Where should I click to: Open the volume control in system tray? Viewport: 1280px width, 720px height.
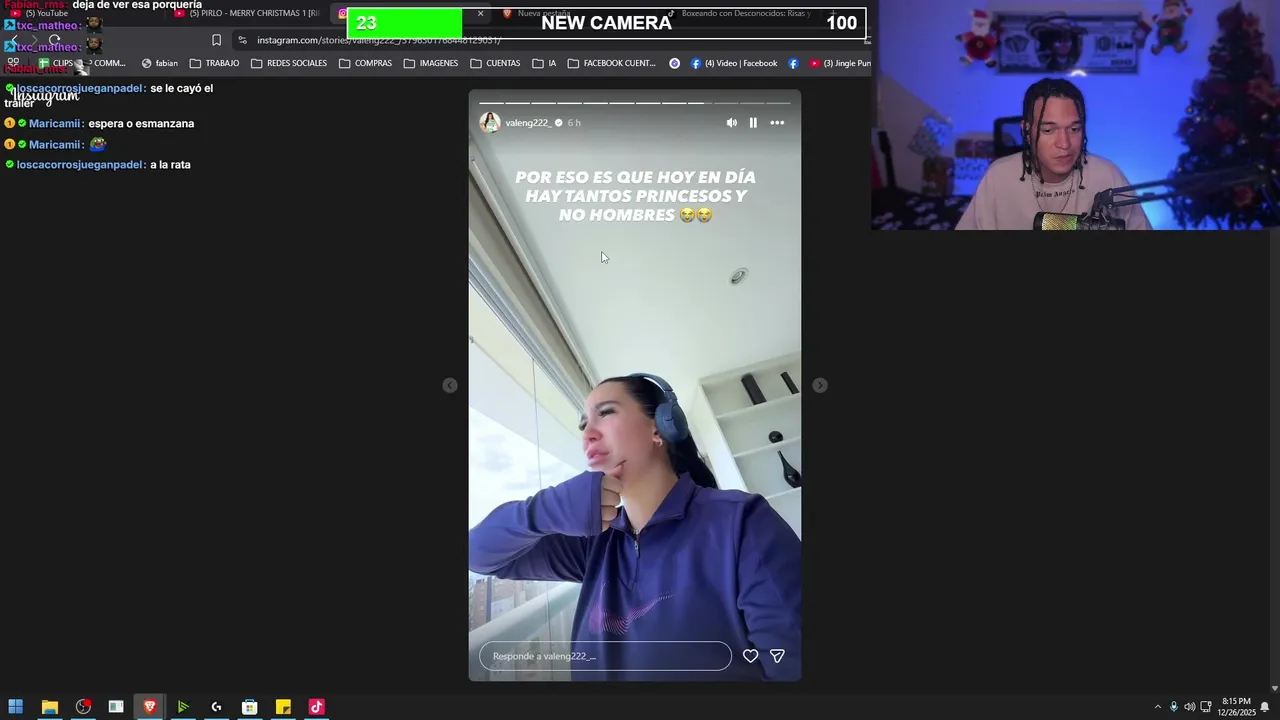[x=1190, y=707]
